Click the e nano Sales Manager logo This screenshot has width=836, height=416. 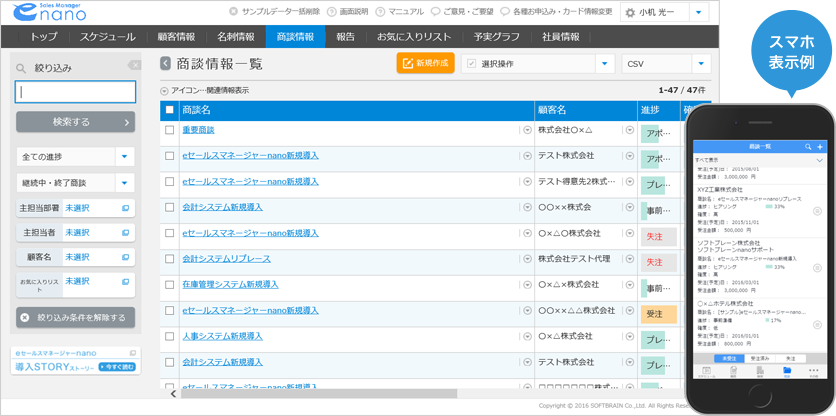click(49, 12)
